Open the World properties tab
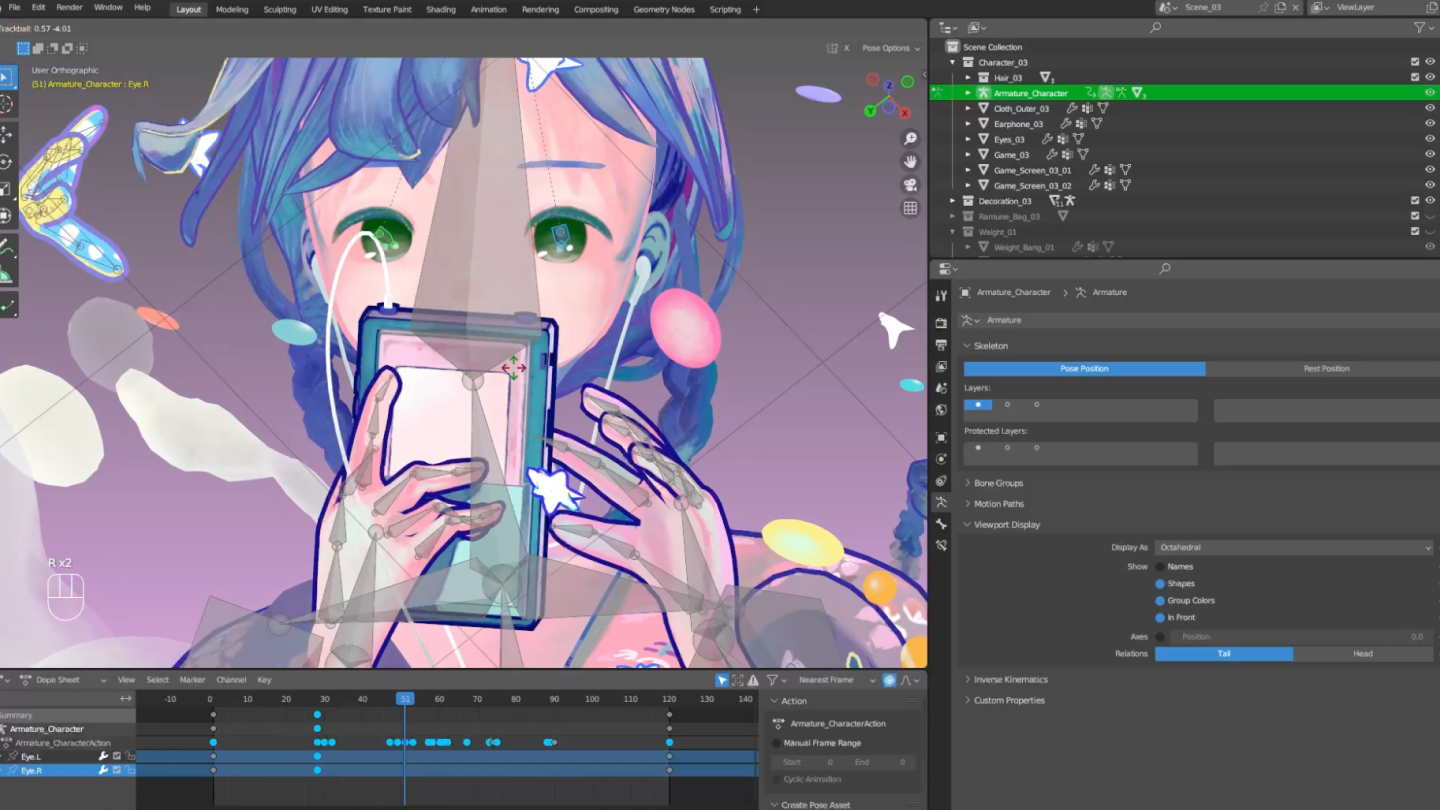Image resolution: width=1440 pixels, height=810 pixels. point(941,410)
